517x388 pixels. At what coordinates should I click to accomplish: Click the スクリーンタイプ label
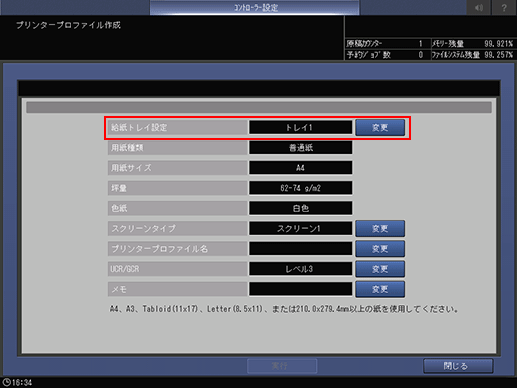tap(178, 229)
